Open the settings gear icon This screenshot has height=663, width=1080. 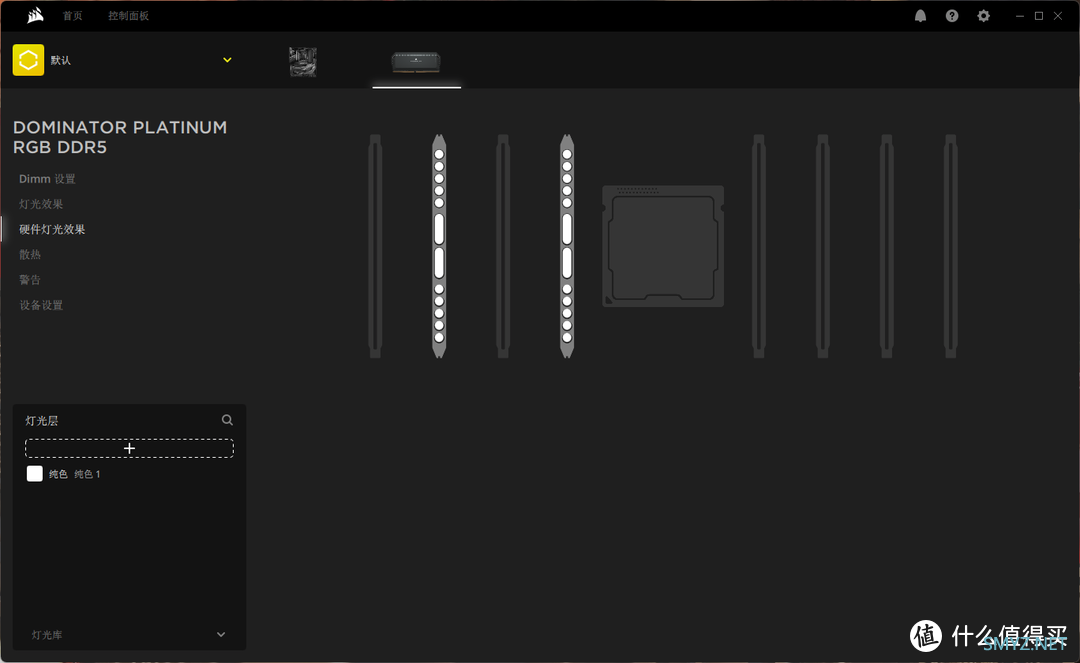click(984, 16)
